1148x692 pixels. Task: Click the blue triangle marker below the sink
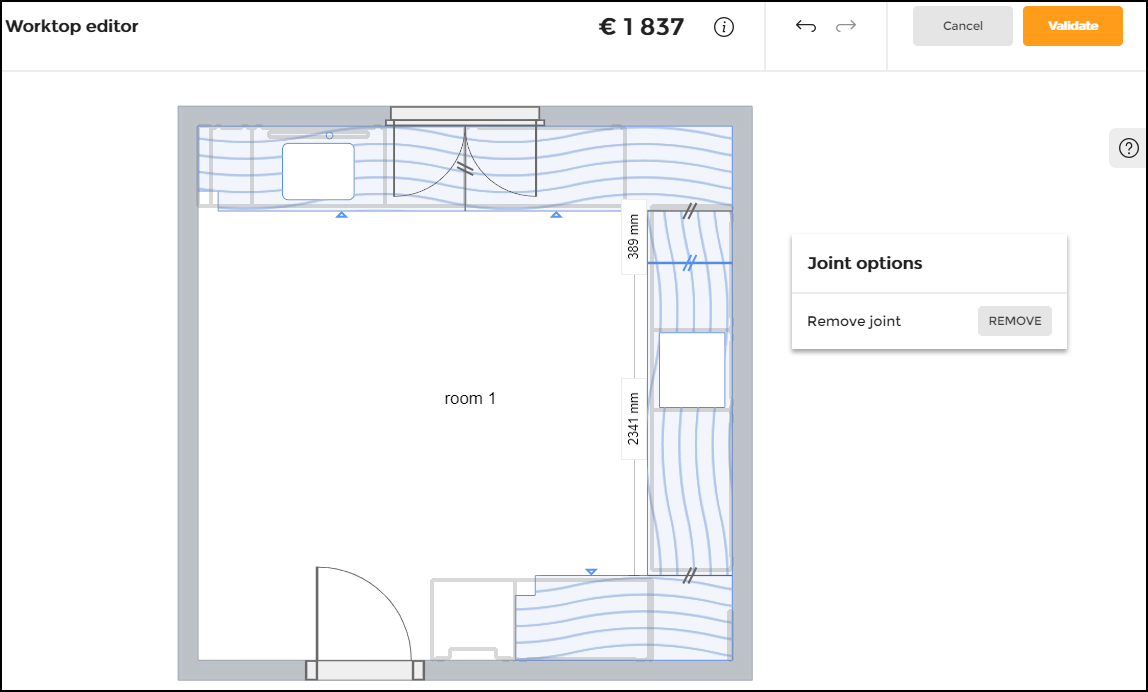pos(341,214)
